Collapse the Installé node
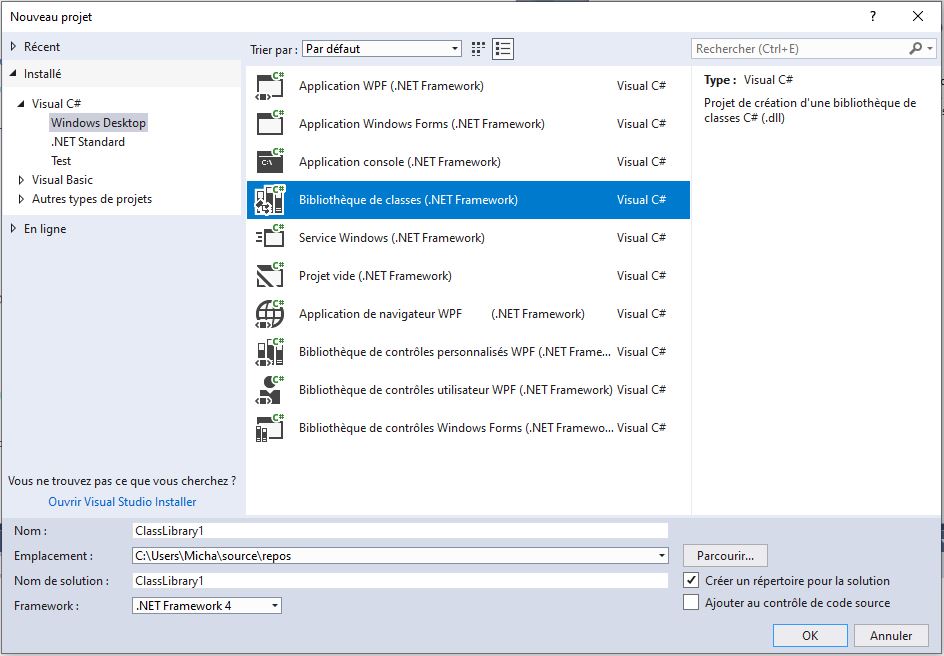This screenshot has height=656, width=944. [x=13, y=73]
